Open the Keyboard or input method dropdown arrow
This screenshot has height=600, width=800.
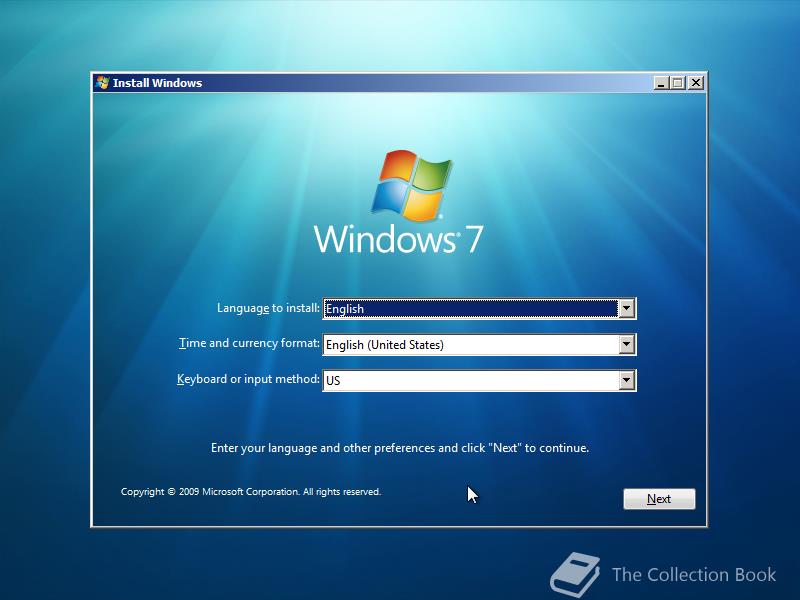coord(626,380)
